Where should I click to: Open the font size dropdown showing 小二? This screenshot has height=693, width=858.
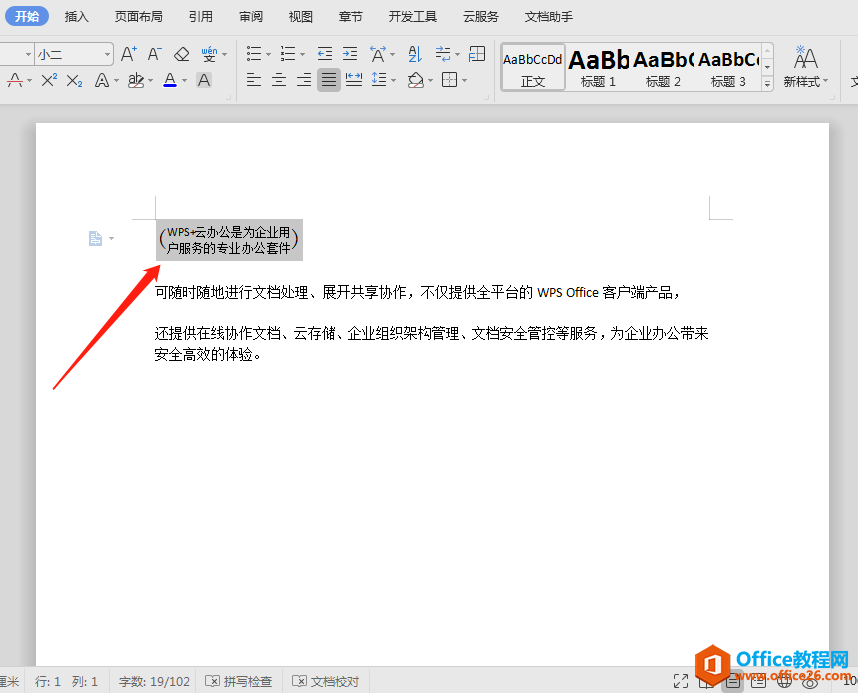coord(106,54)
